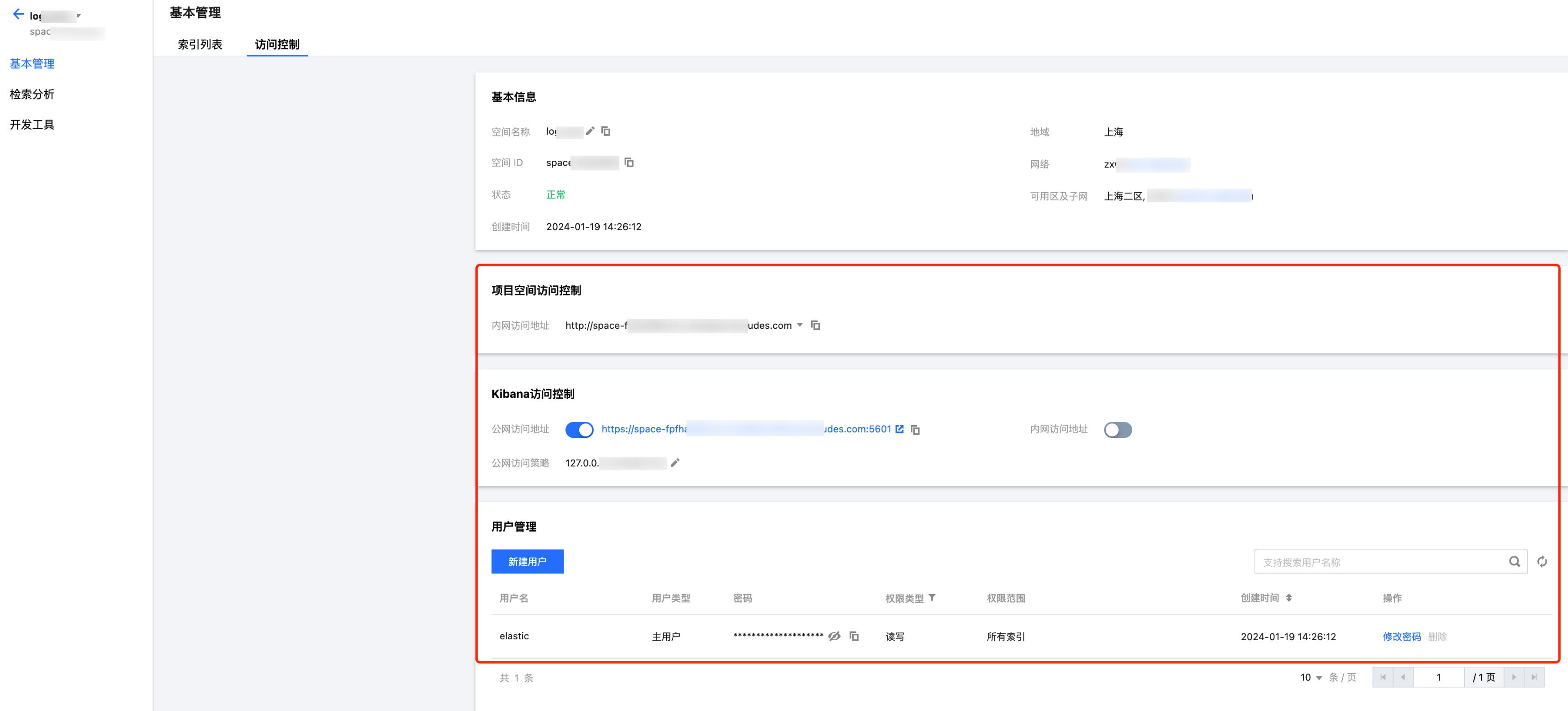Copy the space name
The width and height of the screenshot is (1568, 711).
[x=606, y=131]
